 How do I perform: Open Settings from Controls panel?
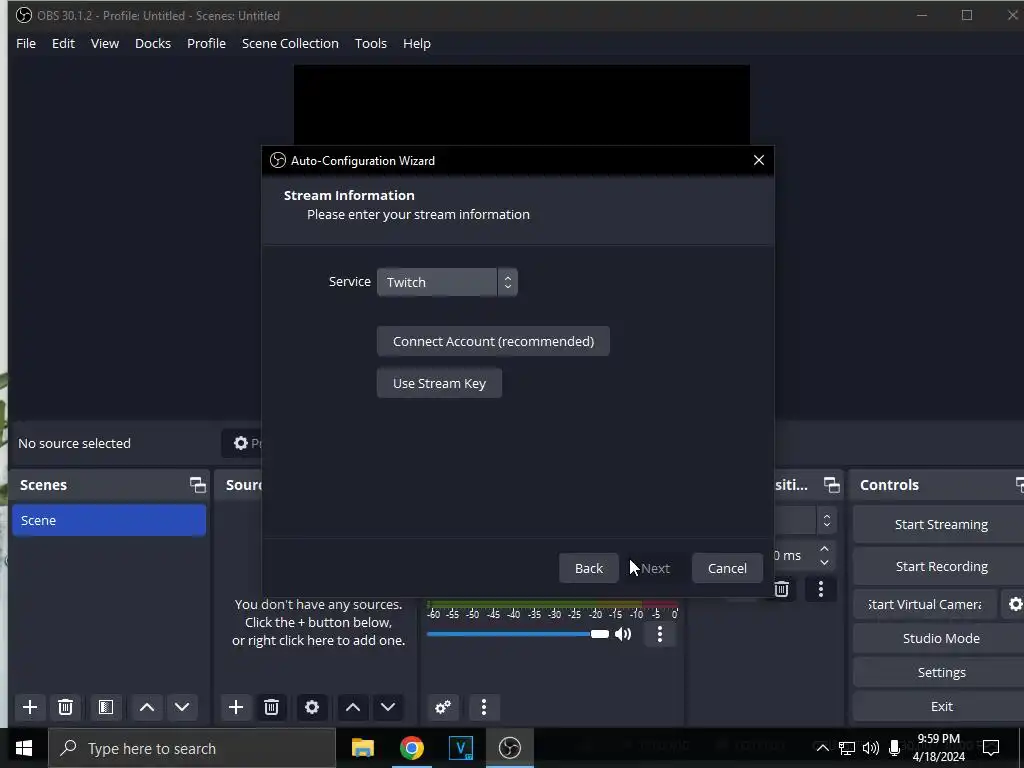tap(940, 672)
